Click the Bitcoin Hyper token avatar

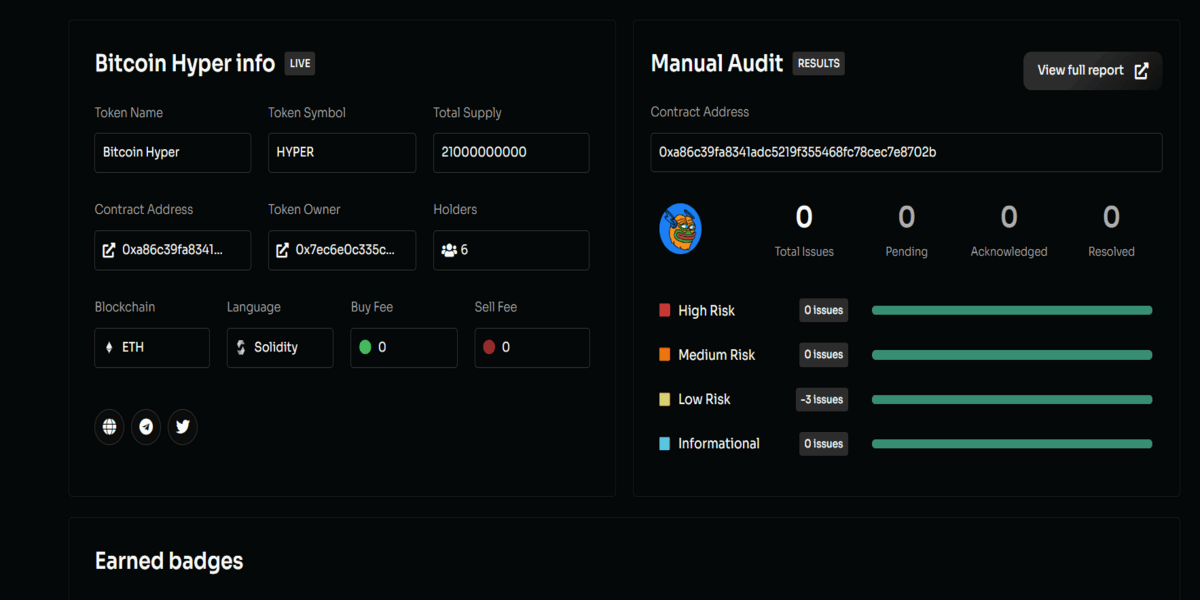tap(680, 229)
